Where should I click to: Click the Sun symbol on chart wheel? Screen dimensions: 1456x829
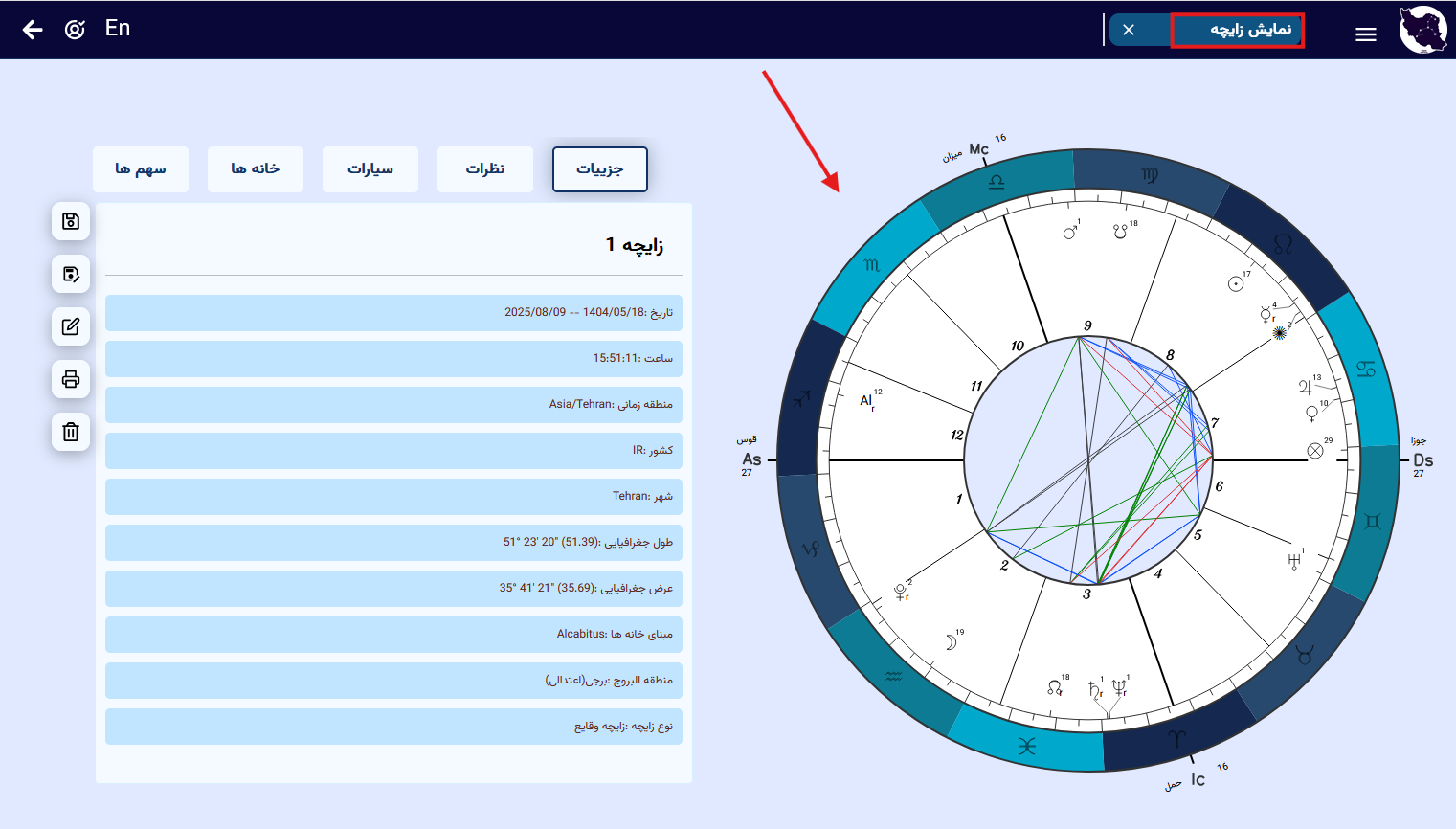1236,284
